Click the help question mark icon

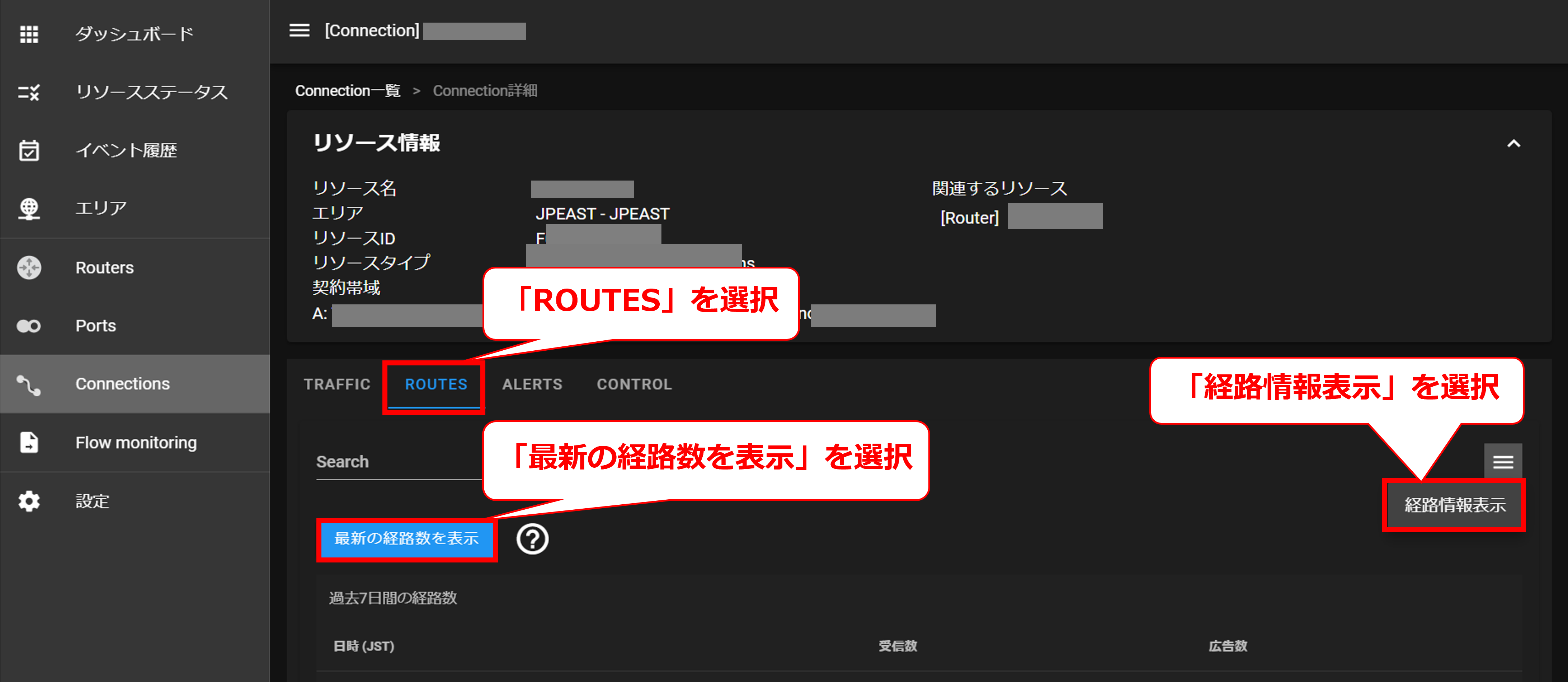(x=532, y=539)
